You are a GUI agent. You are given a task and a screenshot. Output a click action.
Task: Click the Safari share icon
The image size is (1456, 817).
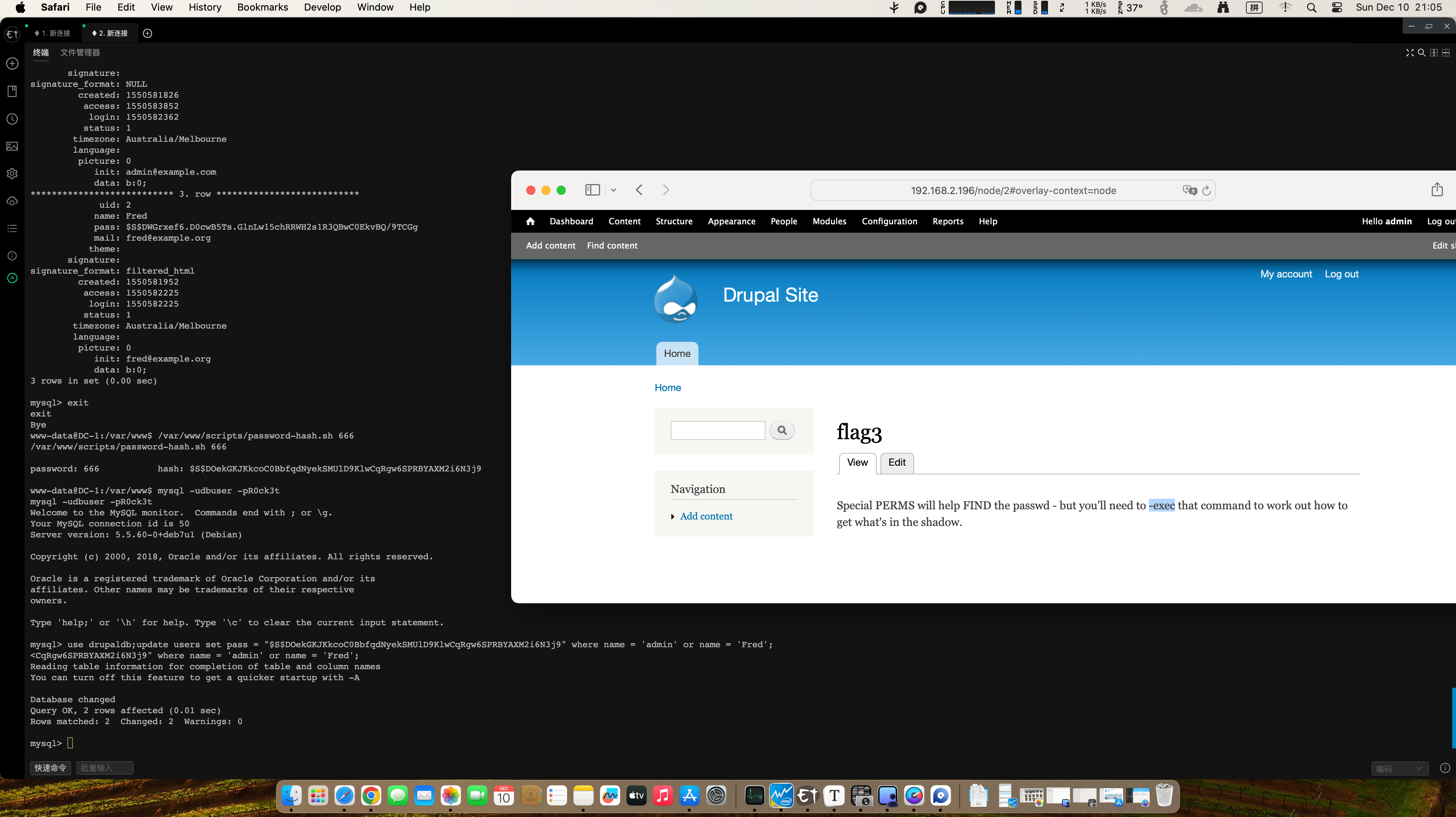[1437, 190]
